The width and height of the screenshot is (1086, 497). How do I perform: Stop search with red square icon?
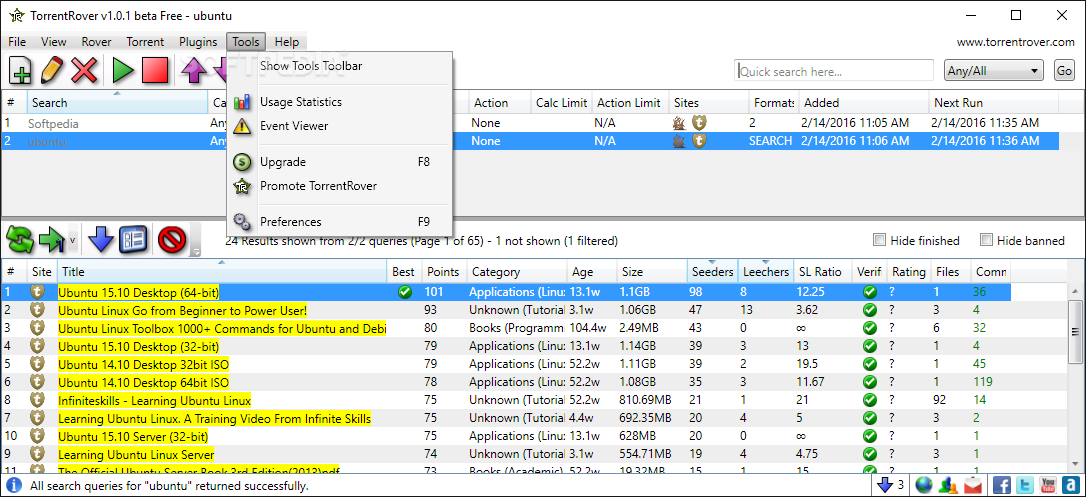click(155, 71)
